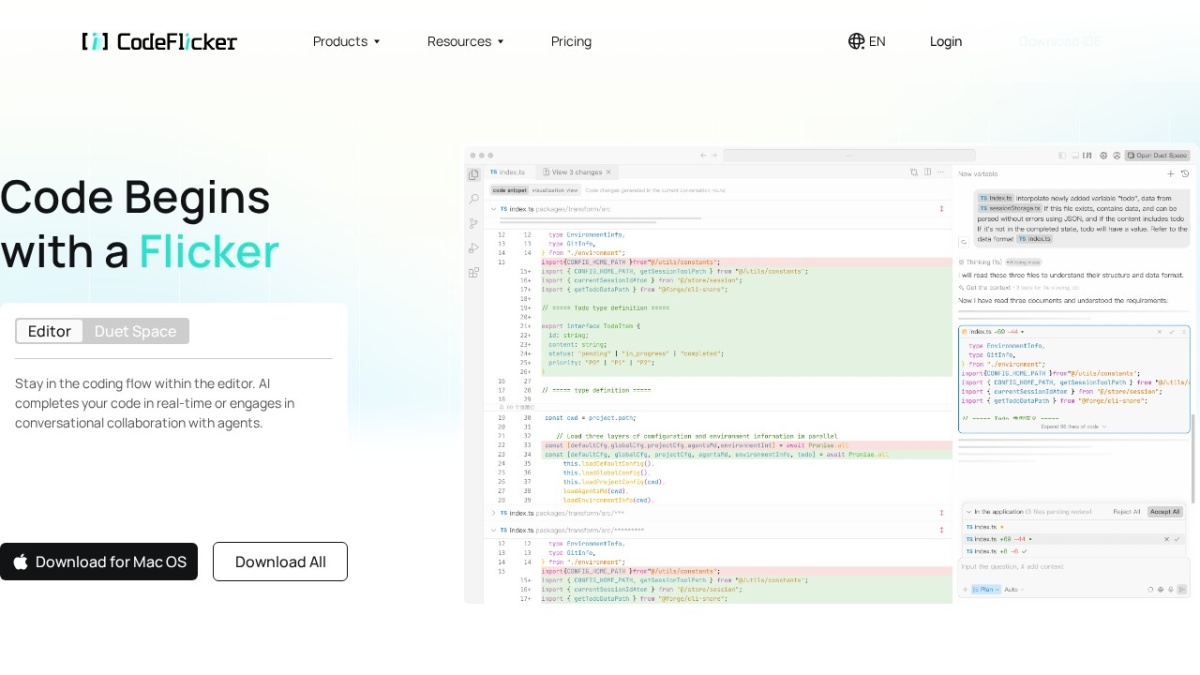Click the EN language globe selector
Screen dimensions: 1200x675
[x=866, y=41]
